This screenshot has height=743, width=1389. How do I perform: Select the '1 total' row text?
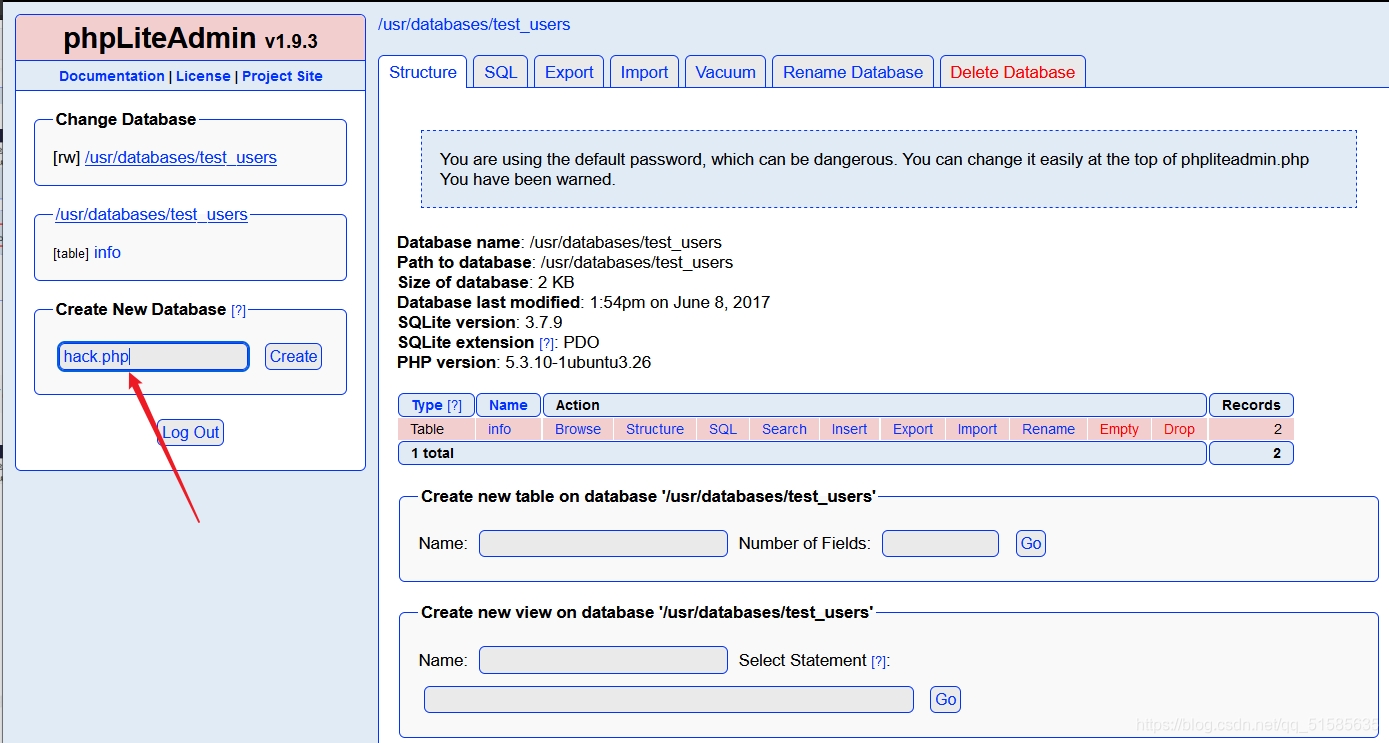(x=432, y=453)
